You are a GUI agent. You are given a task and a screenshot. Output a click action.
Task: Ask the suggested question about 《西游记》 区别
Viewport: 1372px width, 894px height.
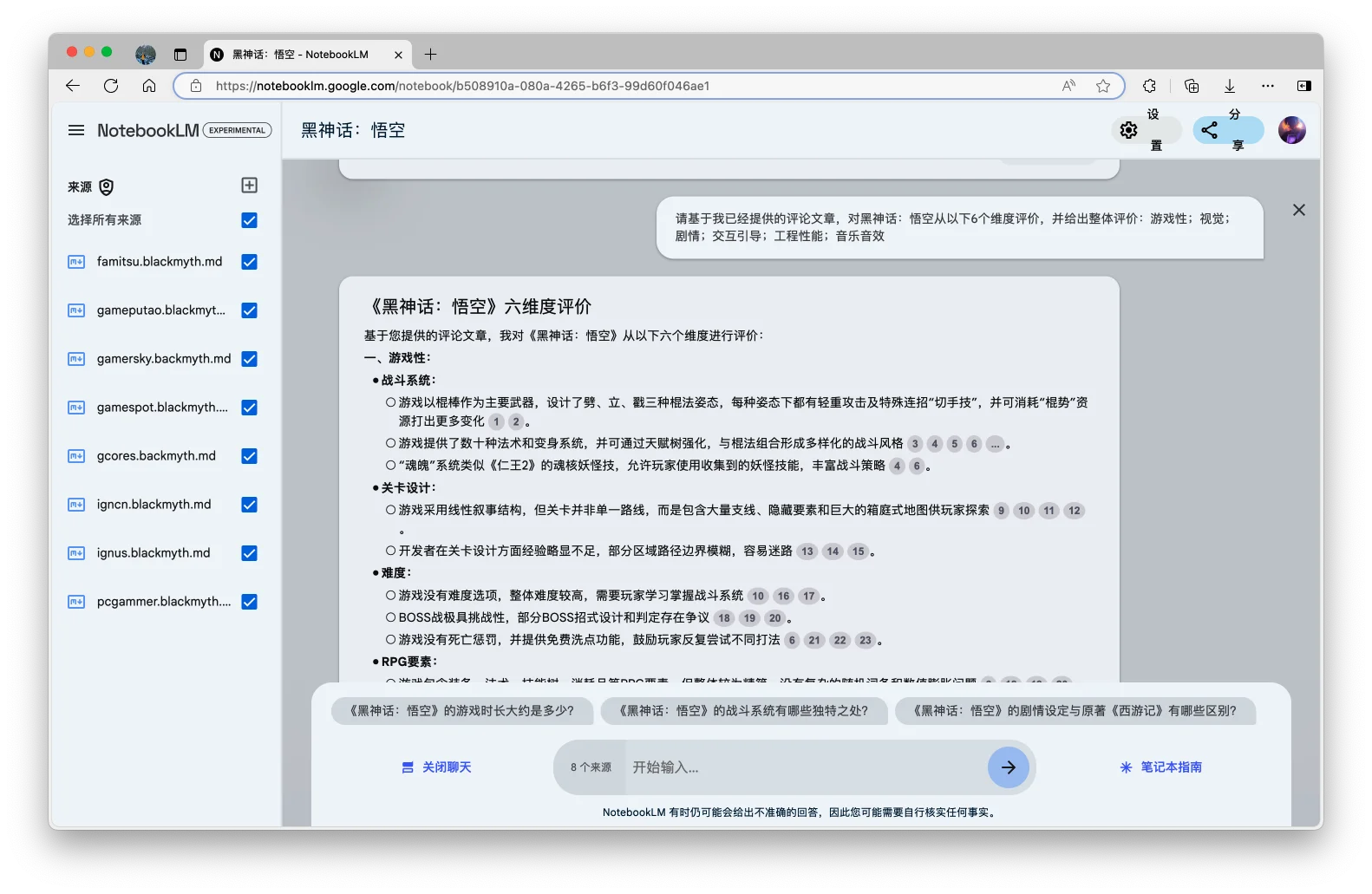(1075, 711)
